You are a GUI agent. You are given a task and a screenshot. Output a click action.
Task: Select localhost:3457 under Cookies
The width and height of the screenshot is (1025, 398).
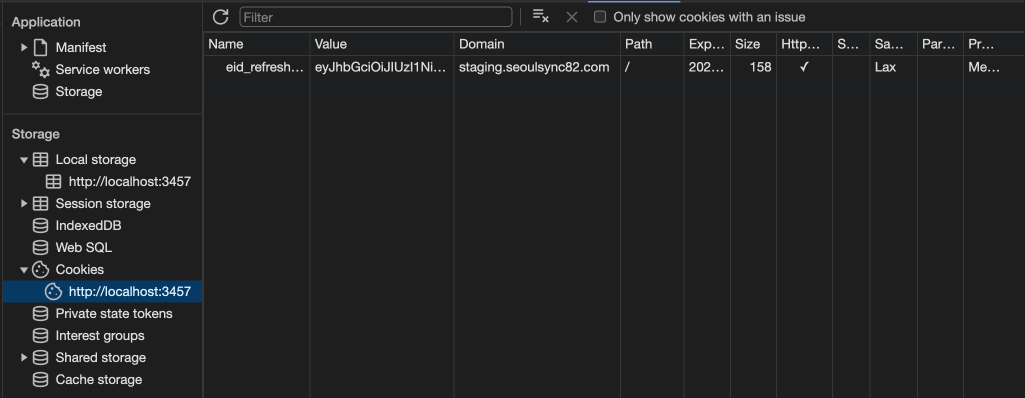(130, 291)
